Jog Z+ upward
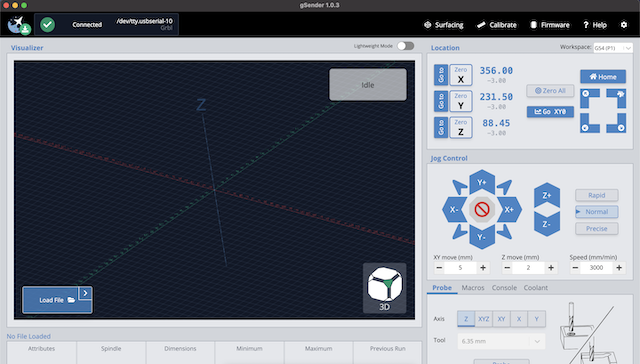The height and width of the screenshot is (364, 640). click(x=547, y=195)
